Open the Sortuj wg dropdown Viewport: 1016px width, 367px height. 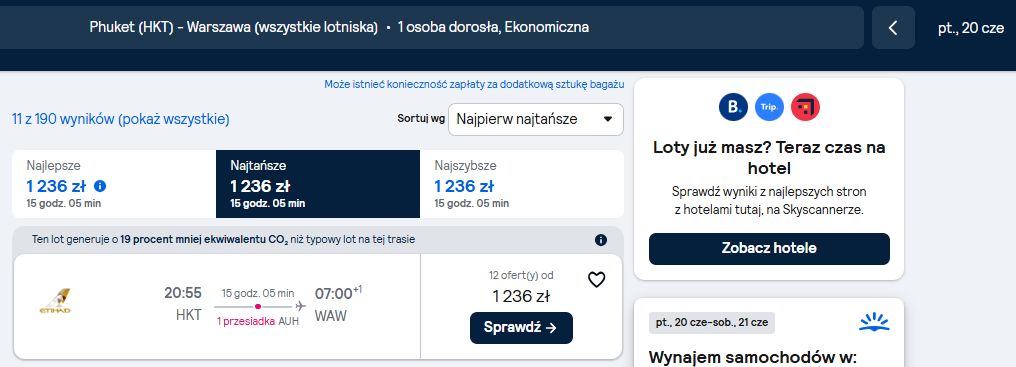pos(536,119)
